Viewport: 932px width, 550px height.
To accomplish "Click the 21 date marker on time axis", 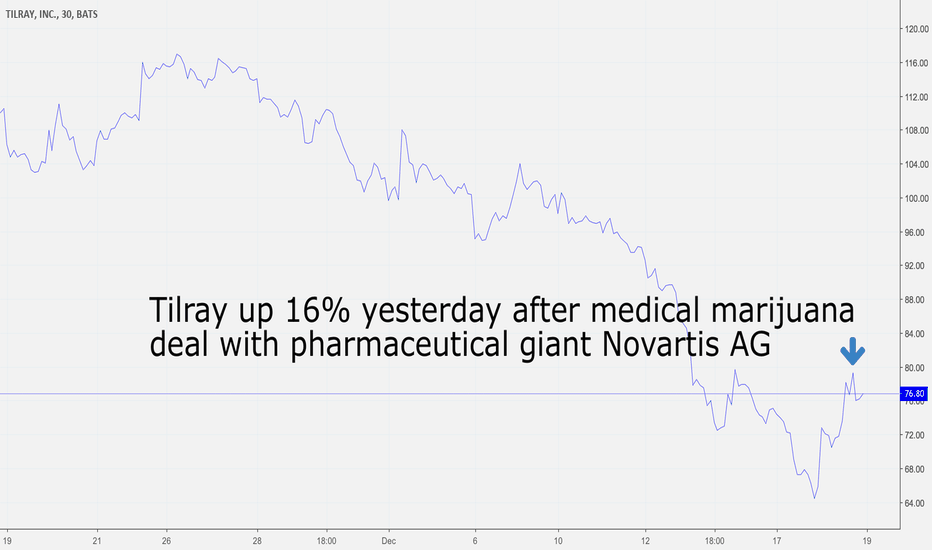I will [97, 540].
